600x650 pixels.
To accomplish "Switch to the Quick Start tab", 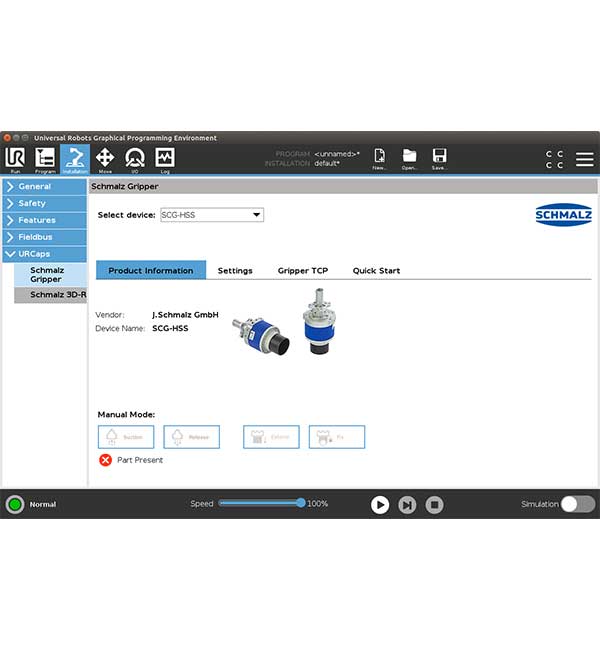I will coord(376,271).
